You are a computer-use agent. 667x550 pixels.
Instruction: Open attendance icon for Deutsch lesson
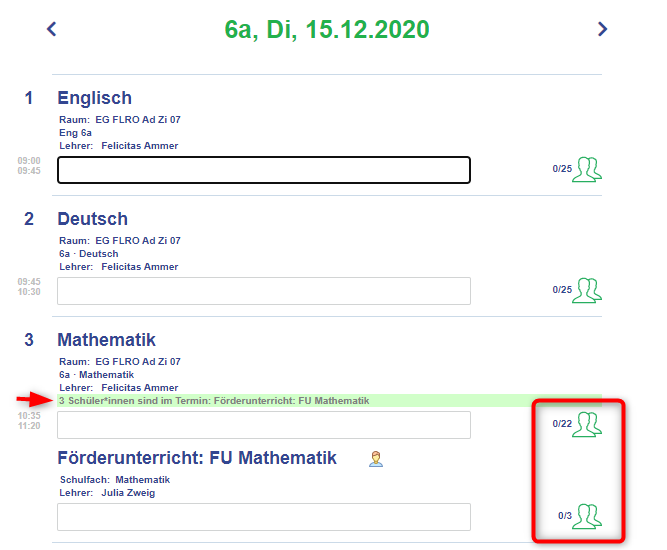587,290
